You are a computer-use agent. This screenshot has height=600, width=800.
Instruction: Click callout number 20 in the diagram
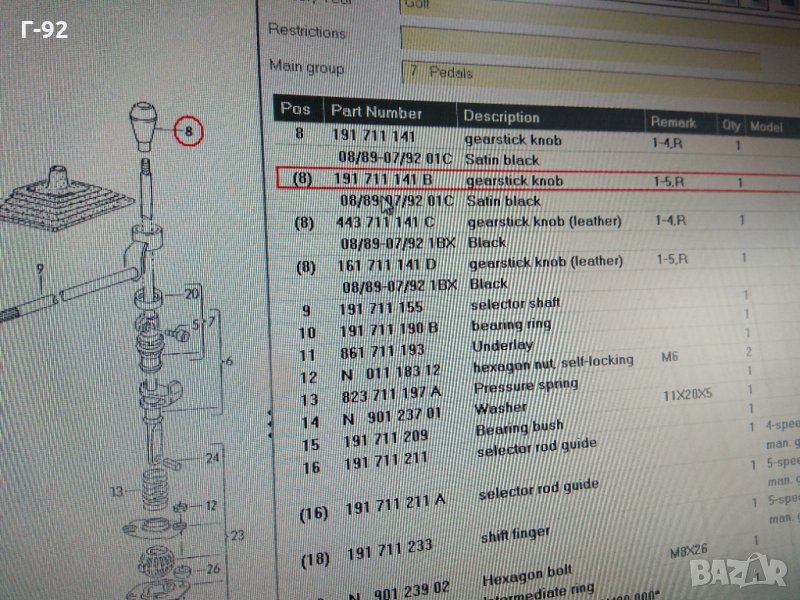pos(191,295)
